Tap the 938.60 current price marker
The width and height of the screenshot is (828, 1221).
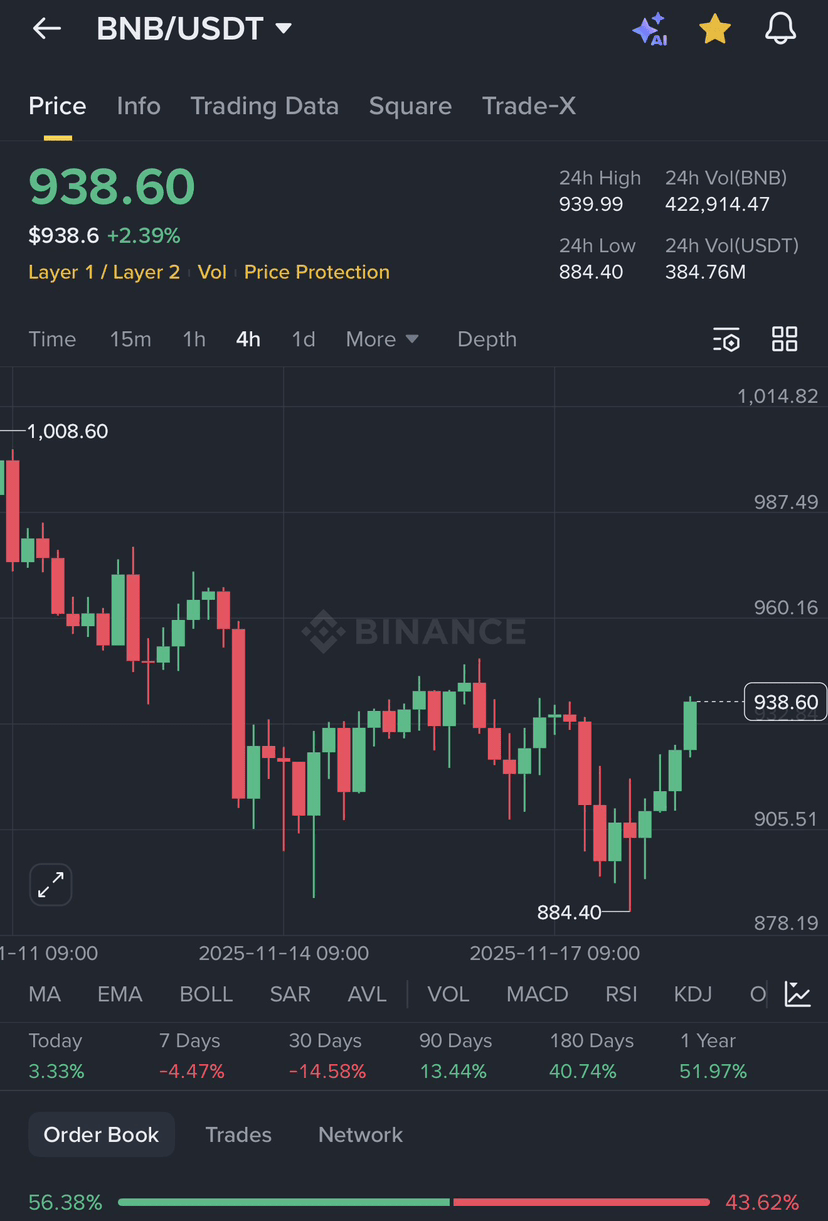click(x=786, y=702)
